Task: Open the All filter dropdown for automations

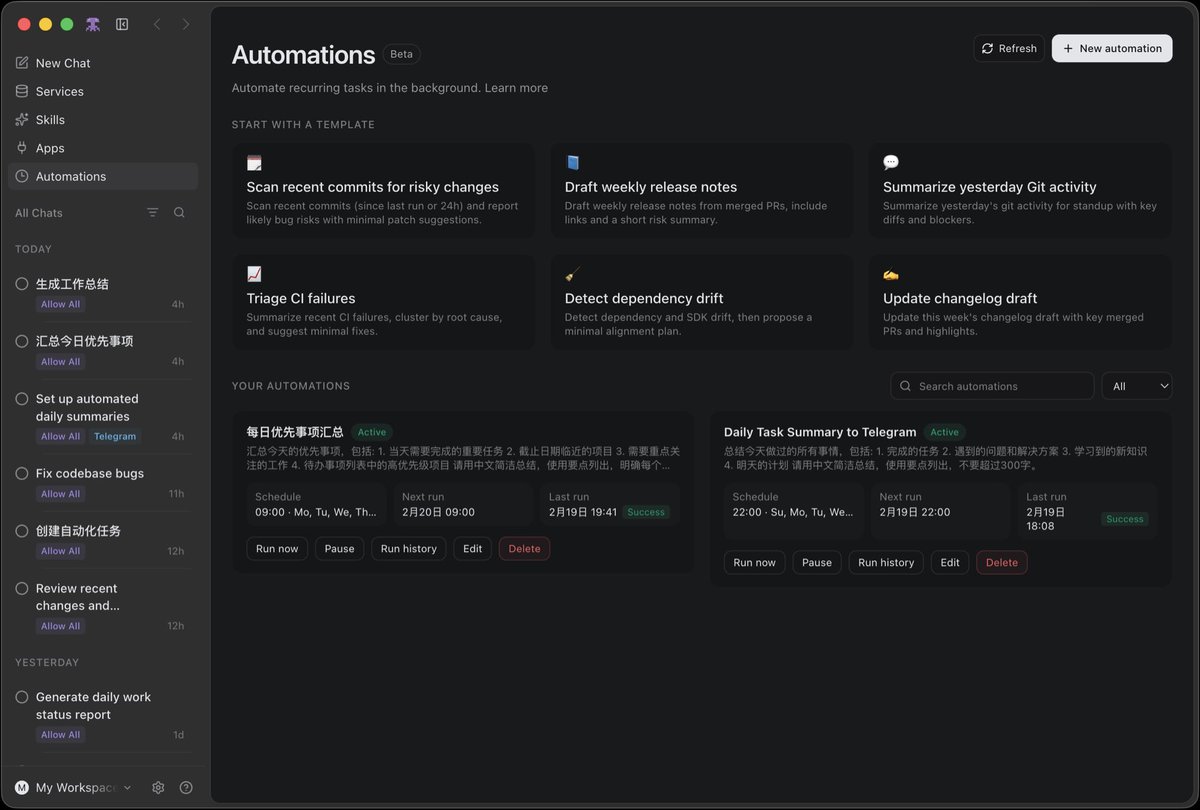Action: [1137, 386]
